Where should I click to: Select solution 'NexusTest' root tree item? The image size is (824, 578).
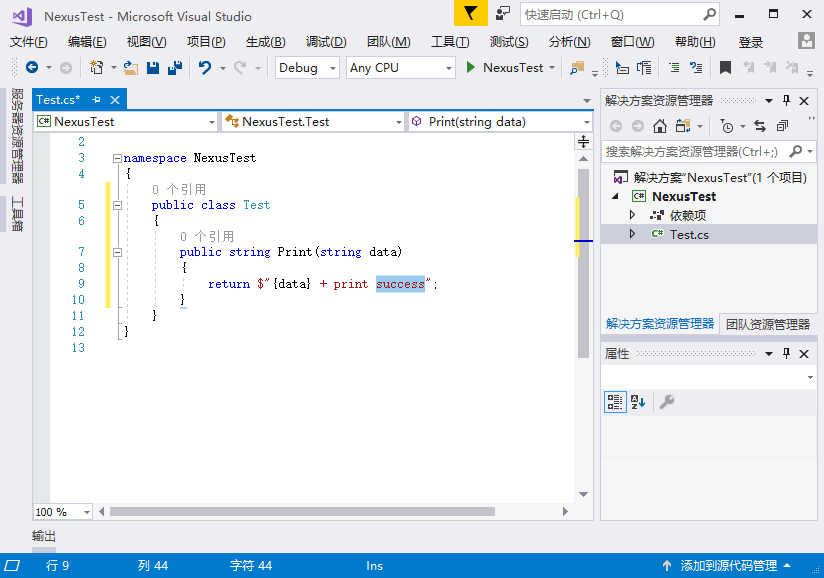pyautogui.click(x=709, y=178)
